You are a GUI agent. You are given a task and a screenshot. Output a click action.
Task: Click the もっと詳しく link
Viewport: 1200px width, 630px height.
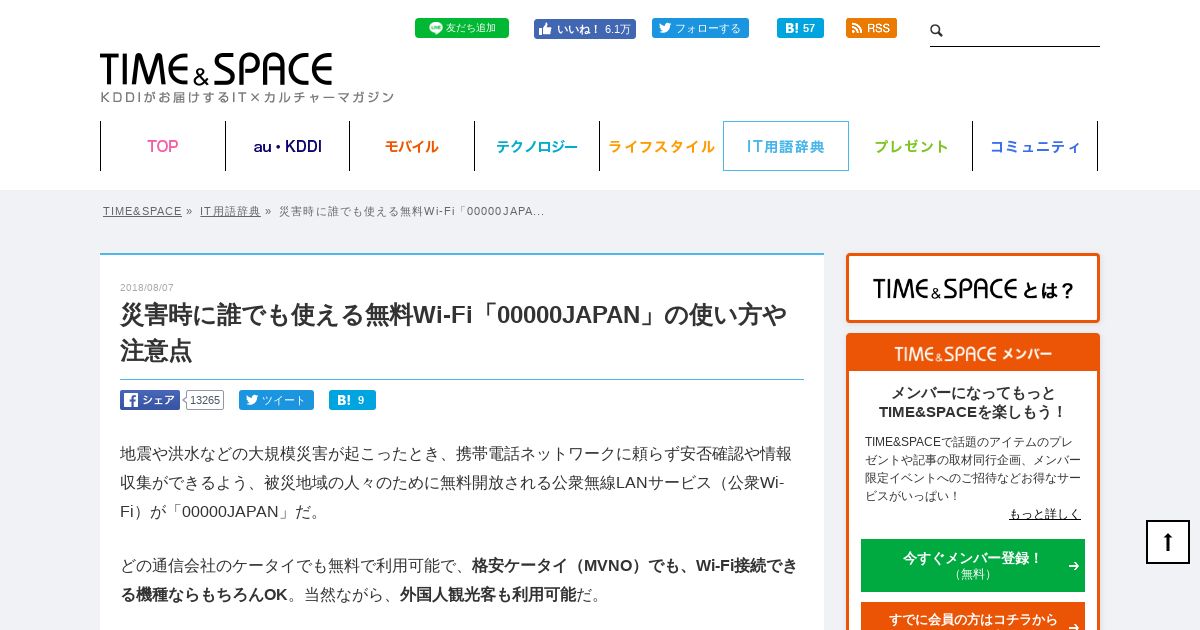tap(1045, 514)
